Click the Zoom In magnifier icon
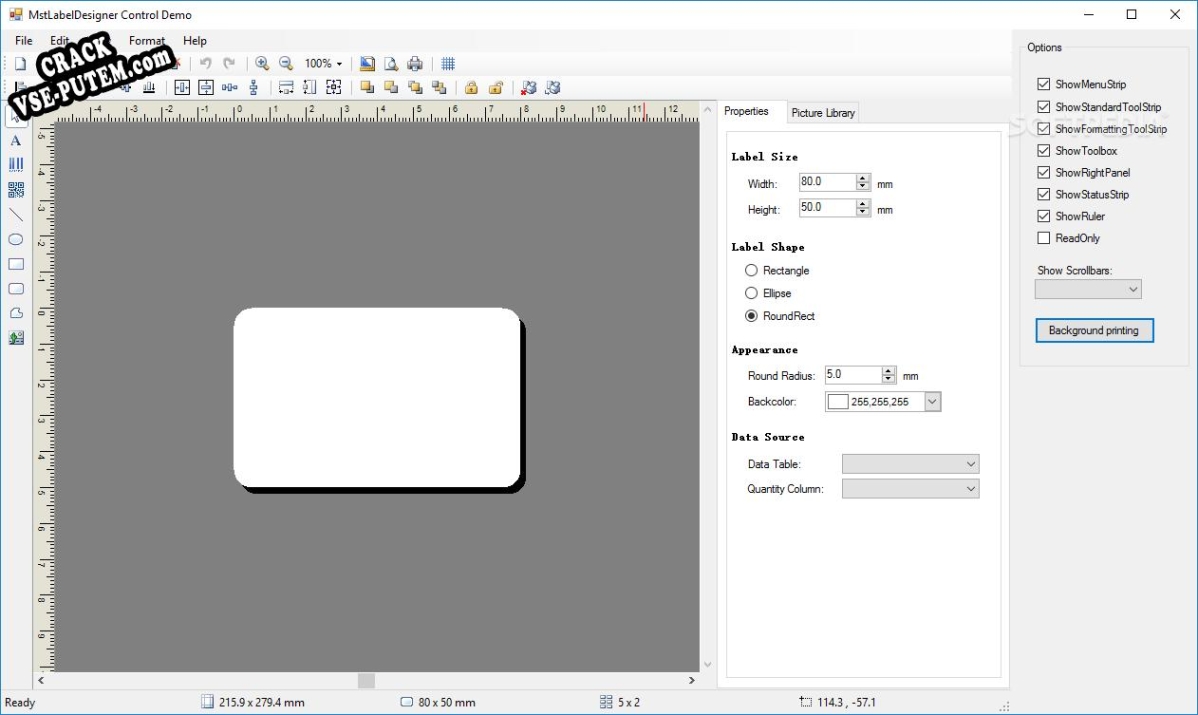Viewport: 1198px width, 715px height. point(262,63)
